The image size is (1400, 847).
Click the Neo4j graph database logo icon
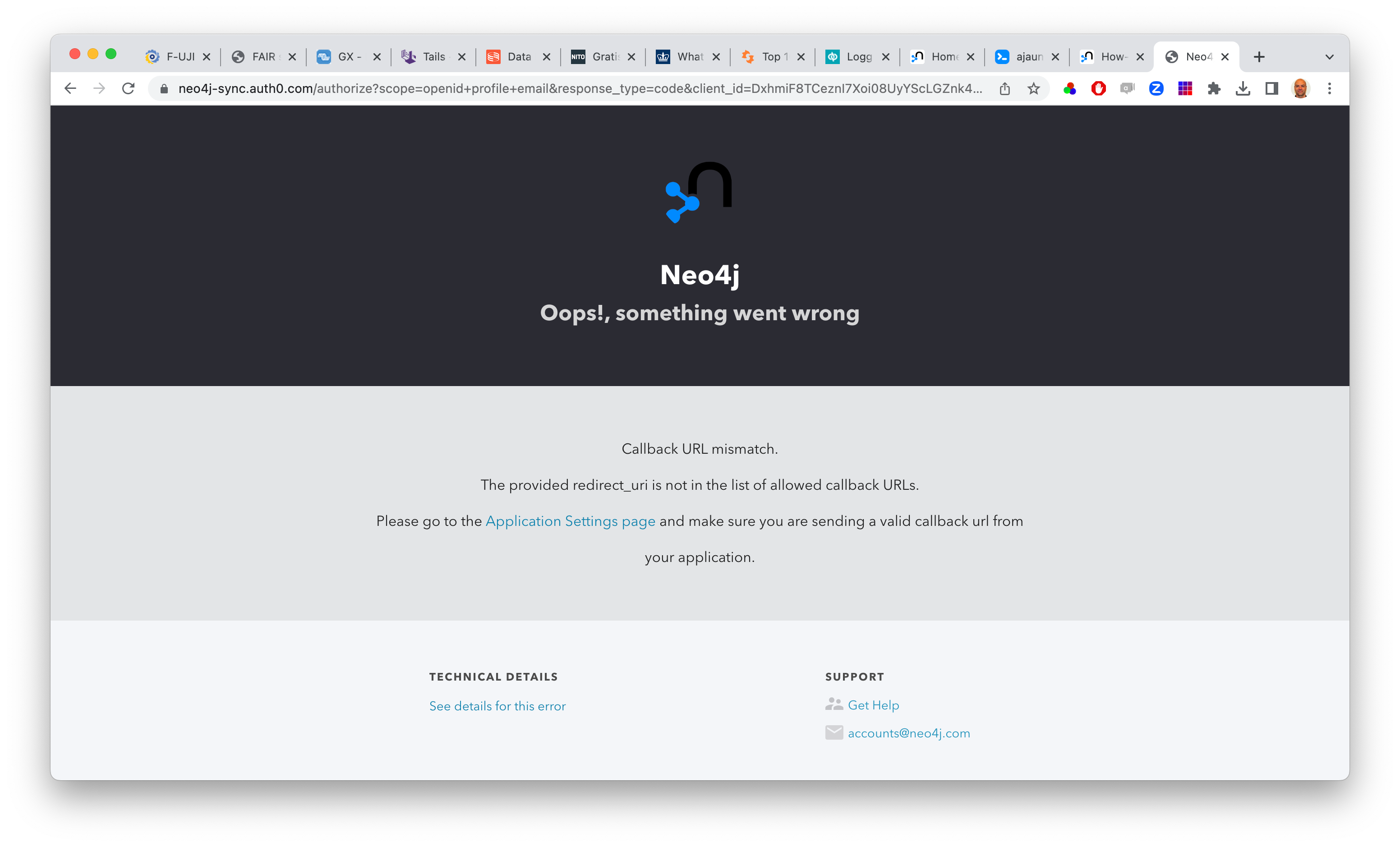click(x=700, y=195)
